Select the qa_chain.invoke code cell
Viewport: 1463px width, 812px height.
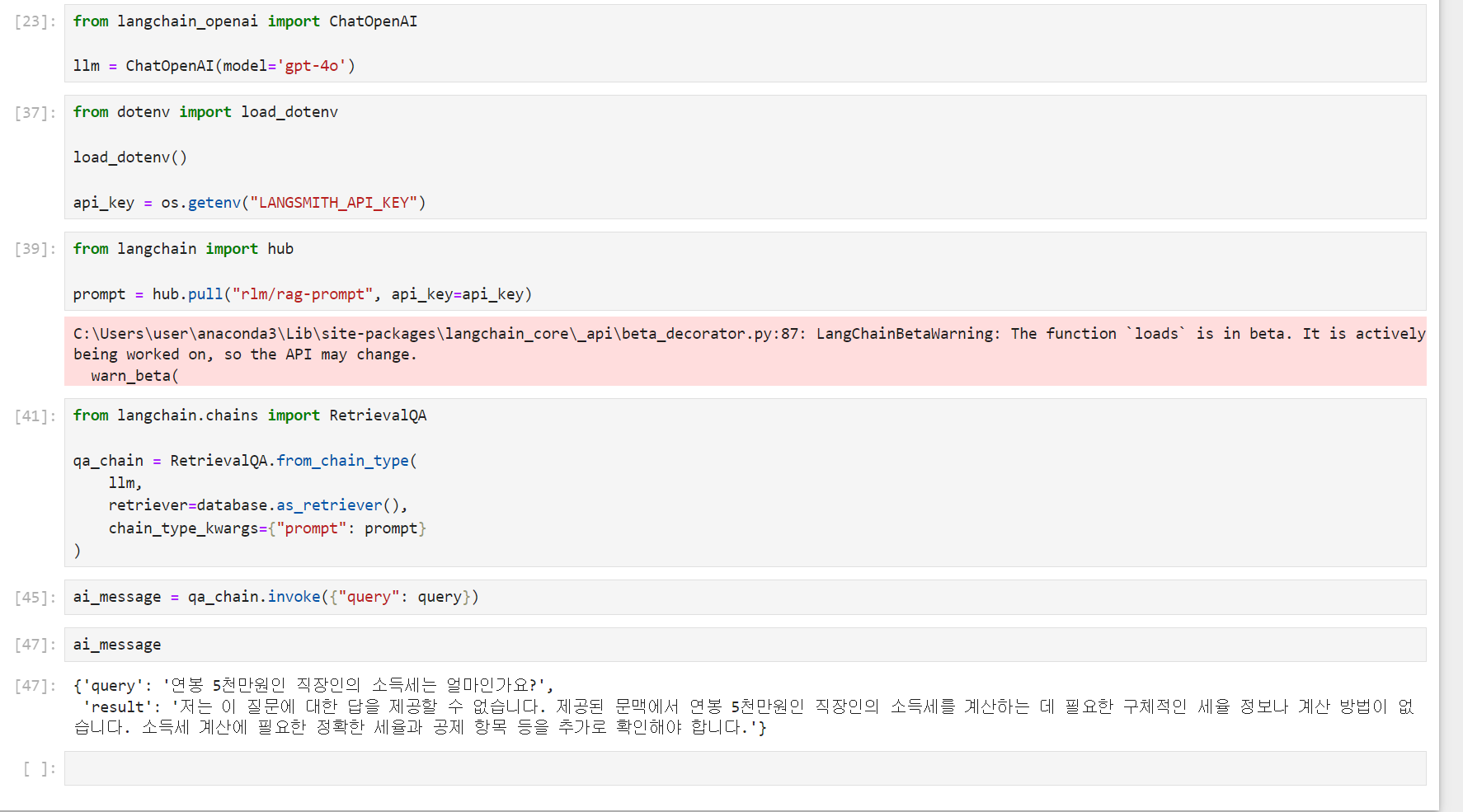(745, 597)
